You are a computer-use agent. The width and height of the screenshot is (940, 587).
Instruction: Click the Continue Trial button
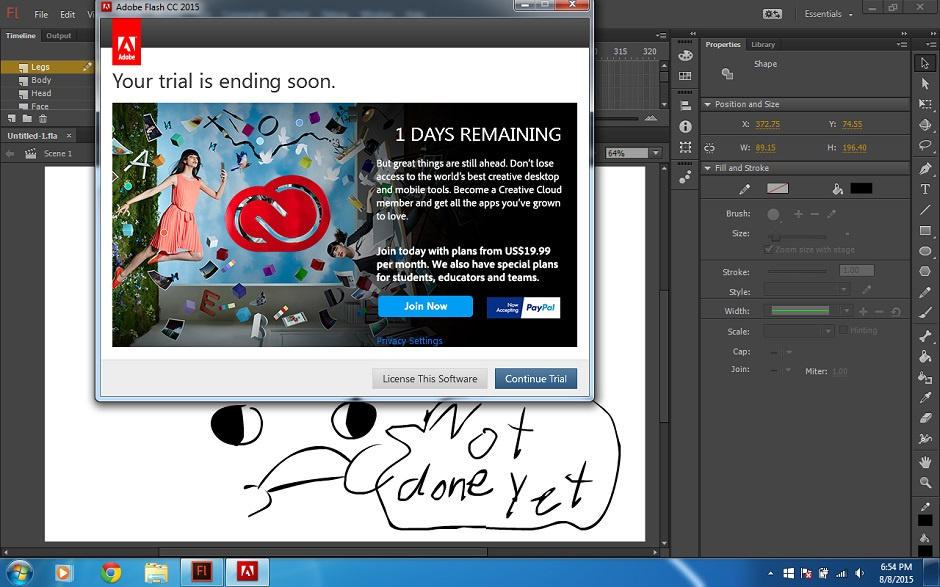coord(535,379)
